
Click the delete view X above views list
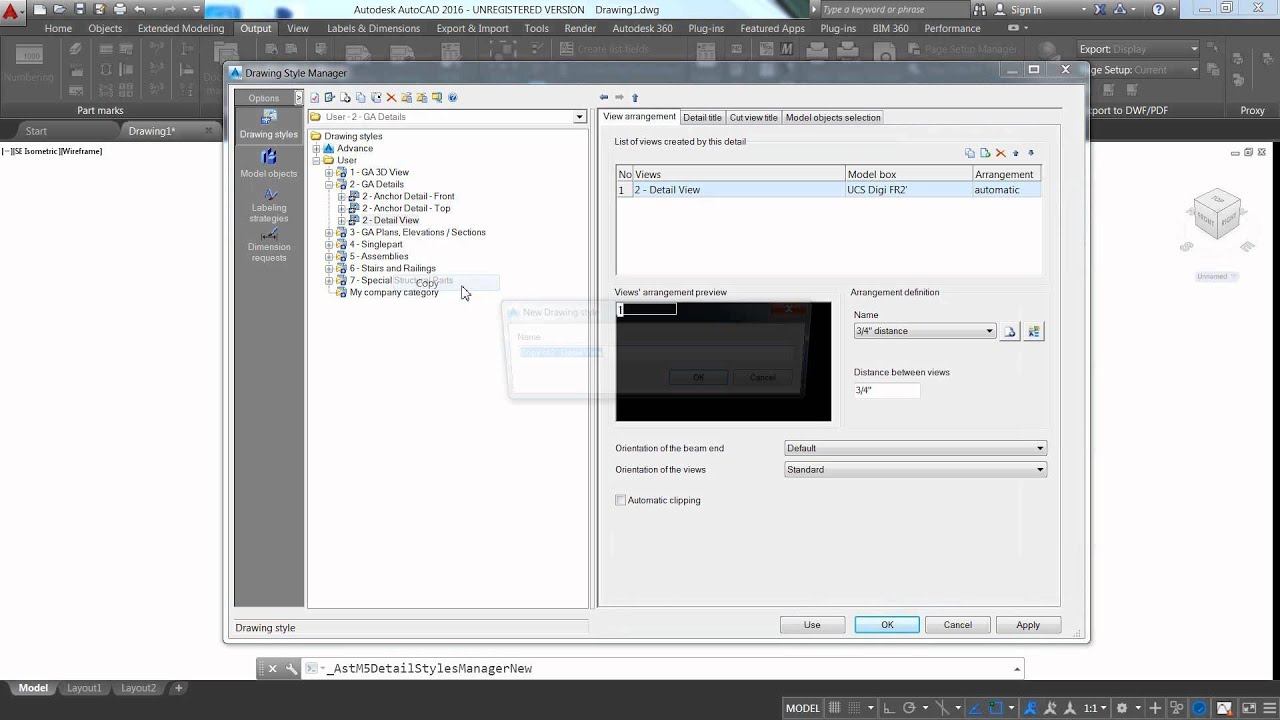(1000, 153)
